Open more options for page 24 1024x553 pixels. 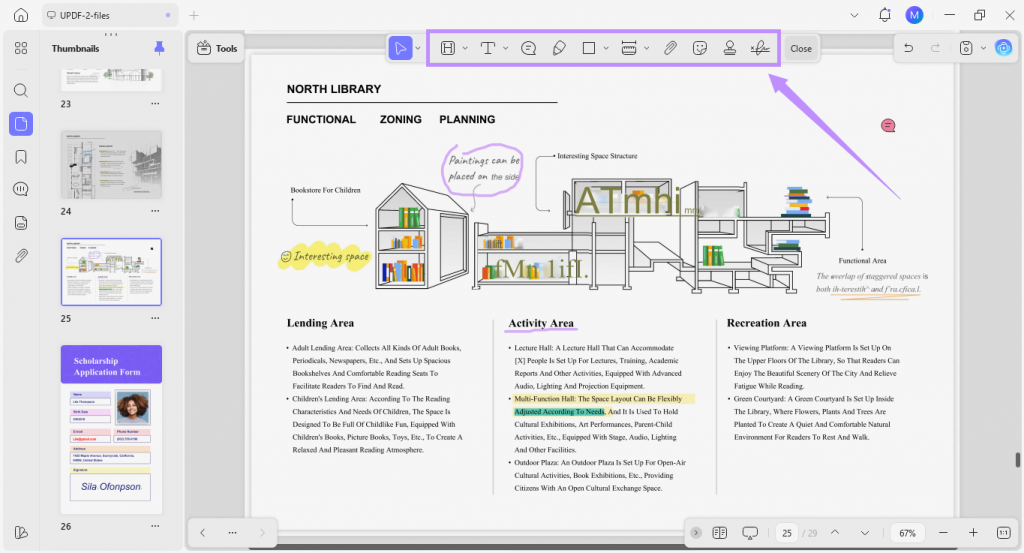155,211
